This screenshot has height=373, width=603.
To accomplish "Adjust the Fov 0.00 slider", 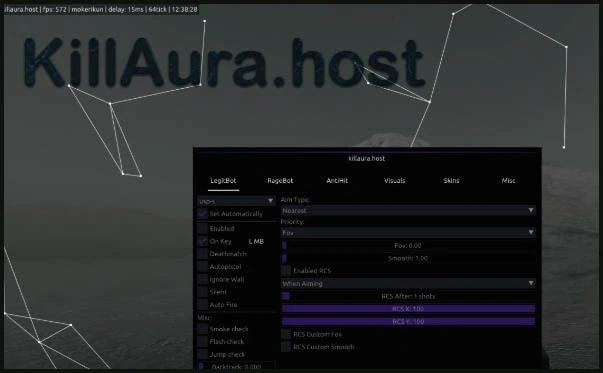I will pyautogui.click(x=408, y=245).
